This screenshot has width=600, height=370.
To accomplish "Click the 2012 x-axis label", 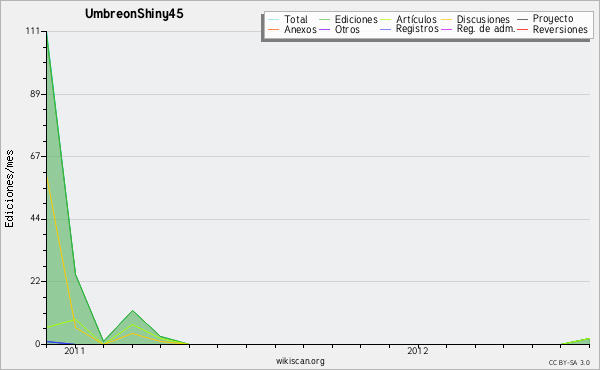I will [x=417, y=351].
